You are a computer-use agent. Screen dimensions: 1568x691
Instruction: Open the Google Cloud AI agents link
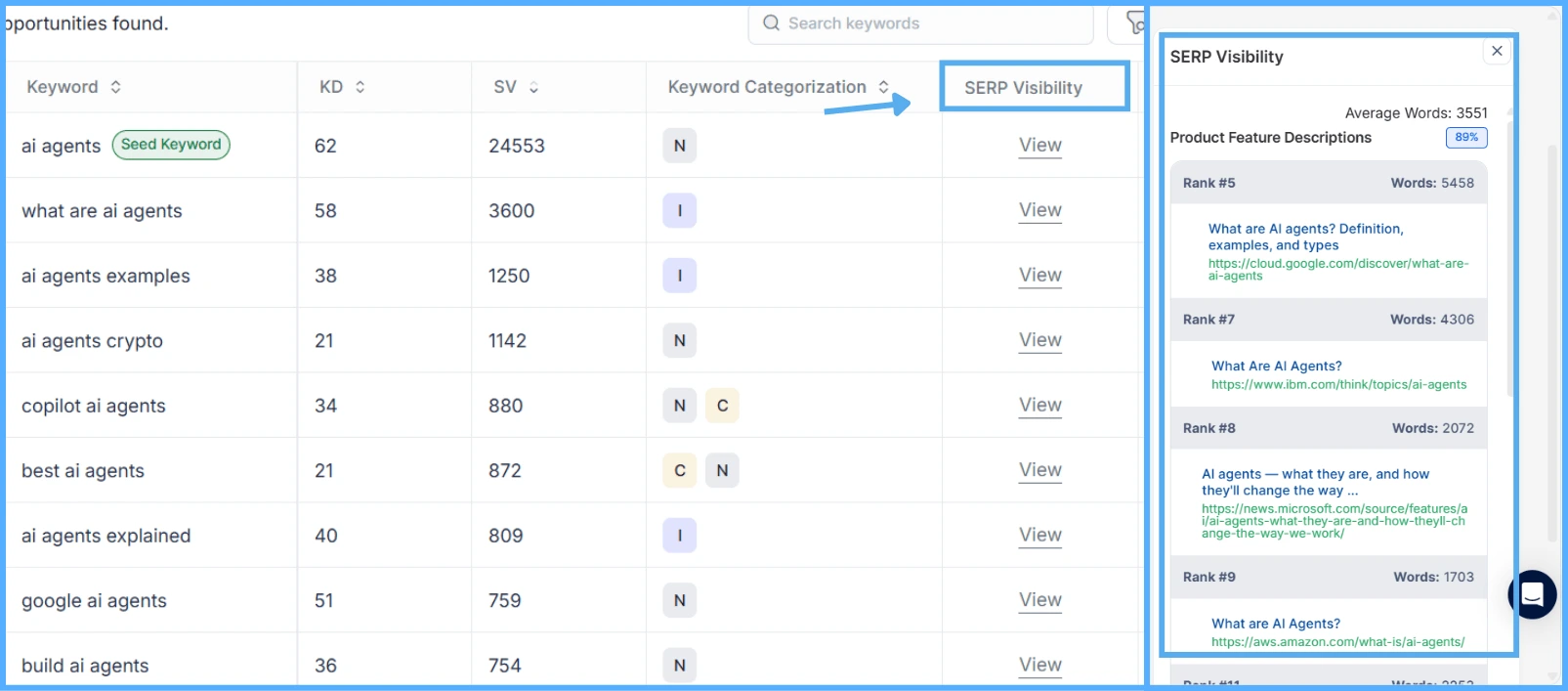coord(1305,237)
